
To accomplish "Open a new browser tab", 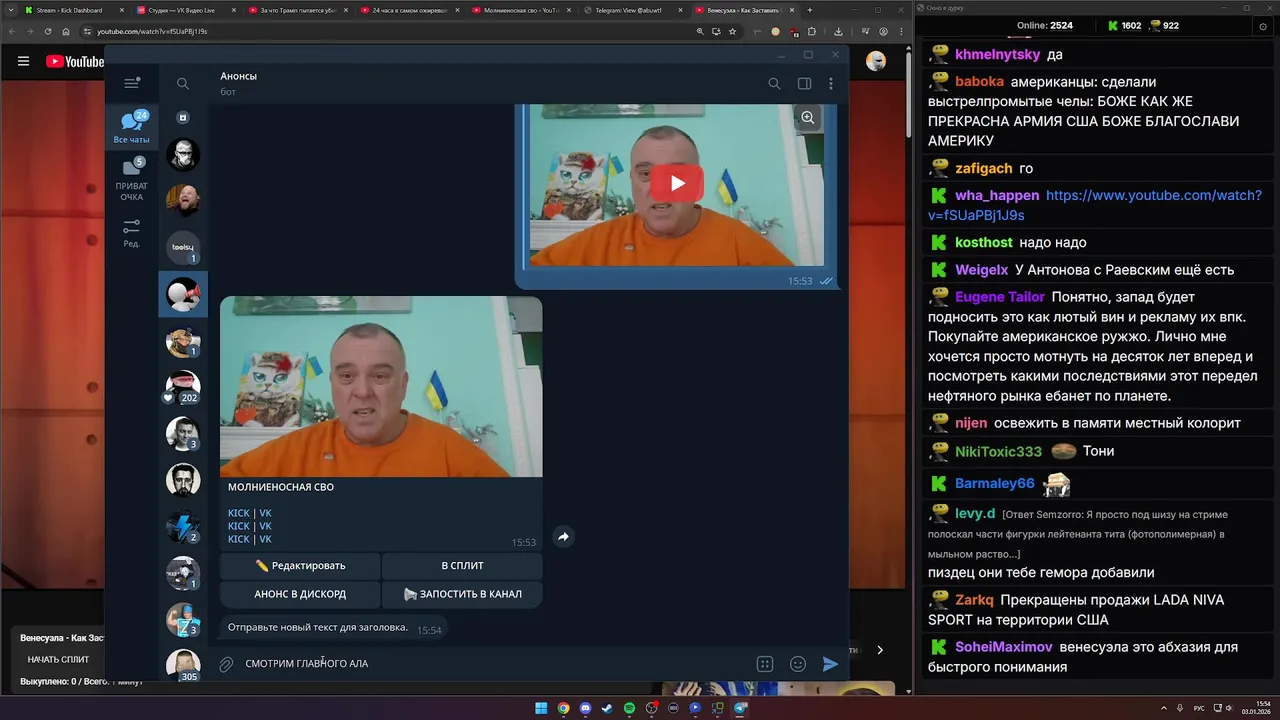I will click(810, 10).
